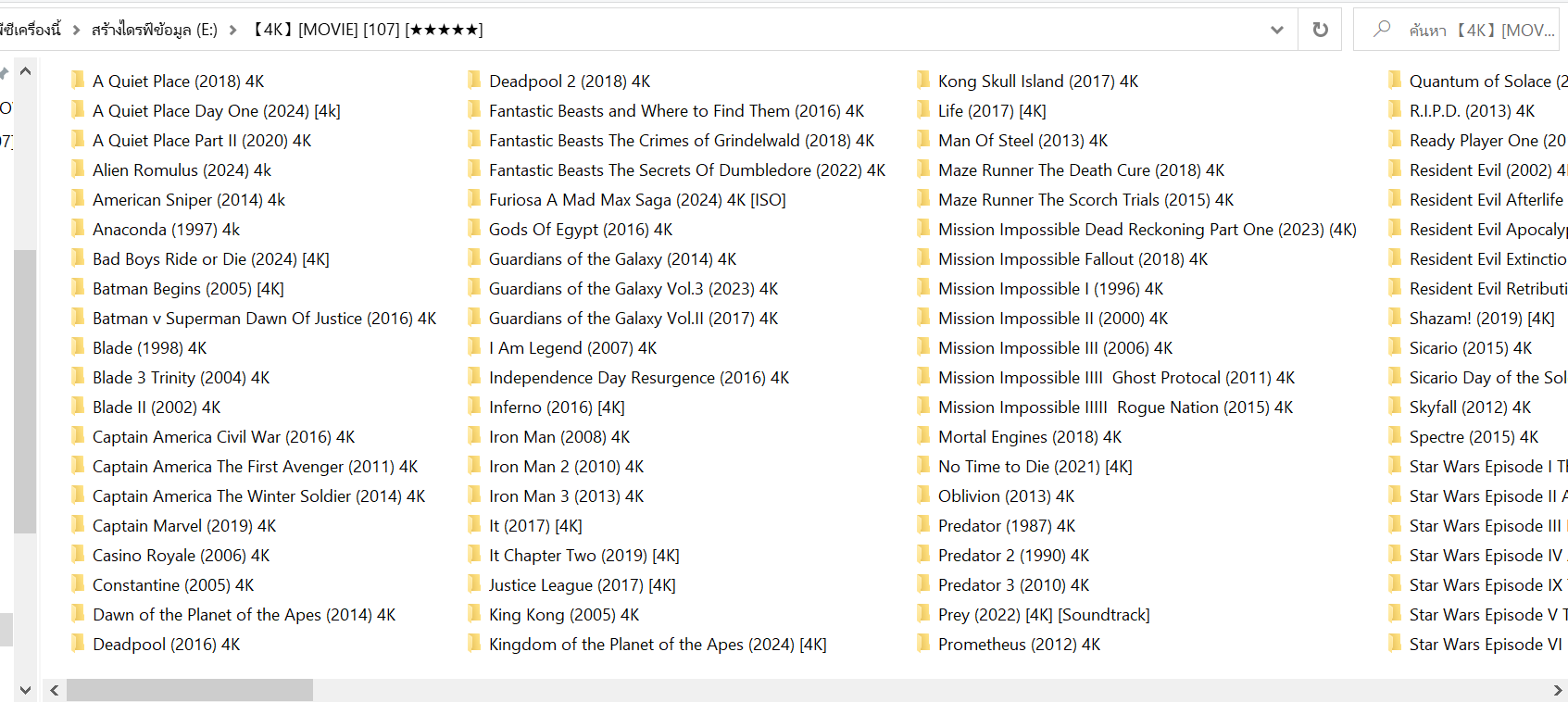The image size is (1568, 702).
Task: Select the 【4K】[MOVIE] [107] breadcrumb segment
Action: coord(369,30)
